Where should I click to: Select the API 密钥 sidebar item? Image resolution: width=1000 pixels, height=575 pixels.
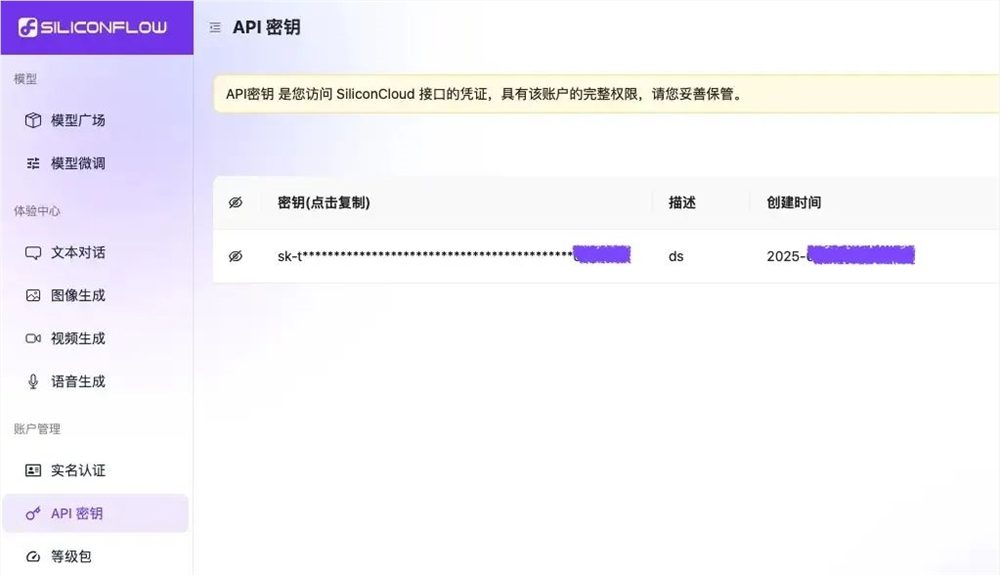point(96,513)
